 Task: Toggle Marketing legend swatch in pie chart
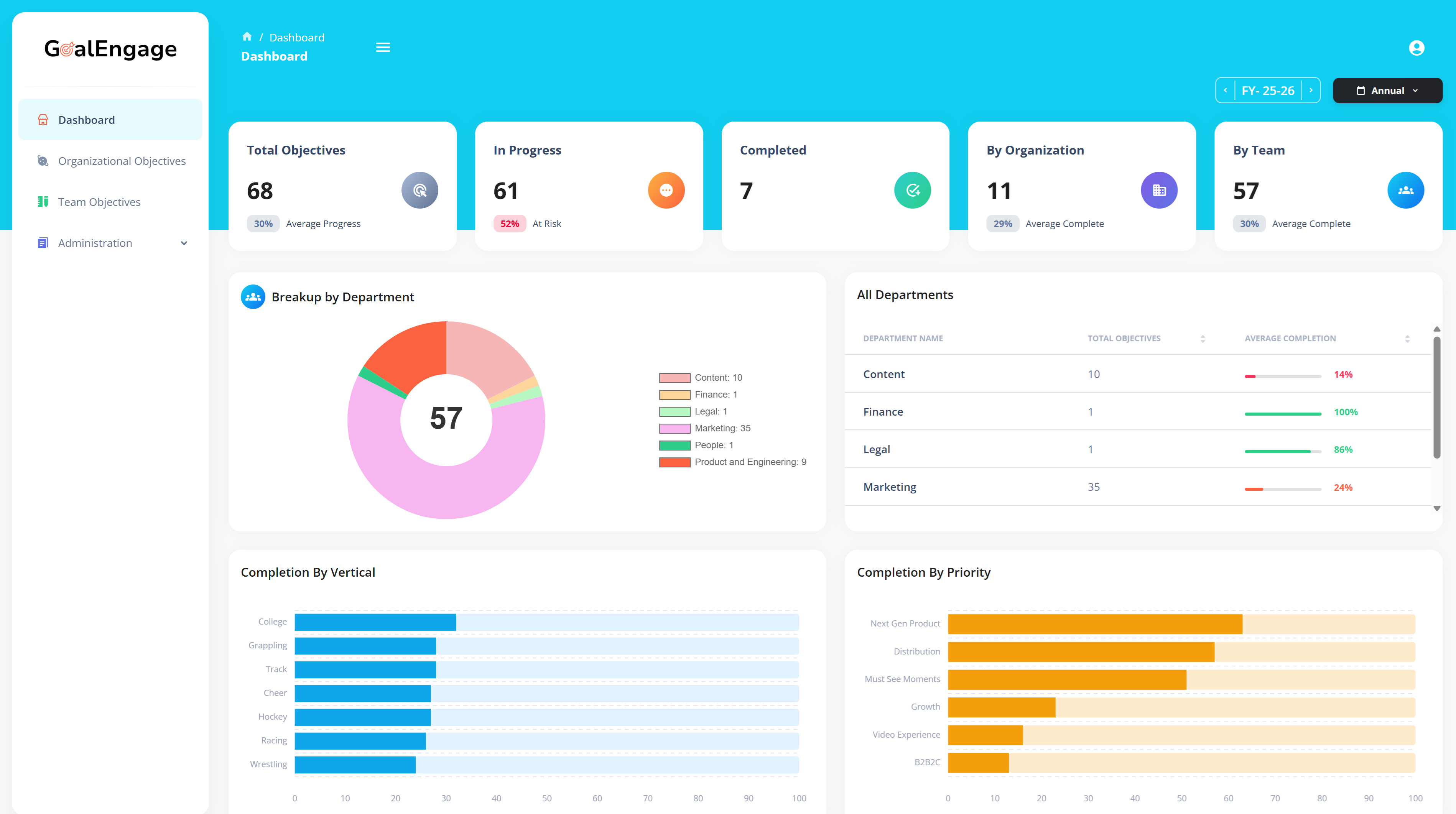coord(674,429)
